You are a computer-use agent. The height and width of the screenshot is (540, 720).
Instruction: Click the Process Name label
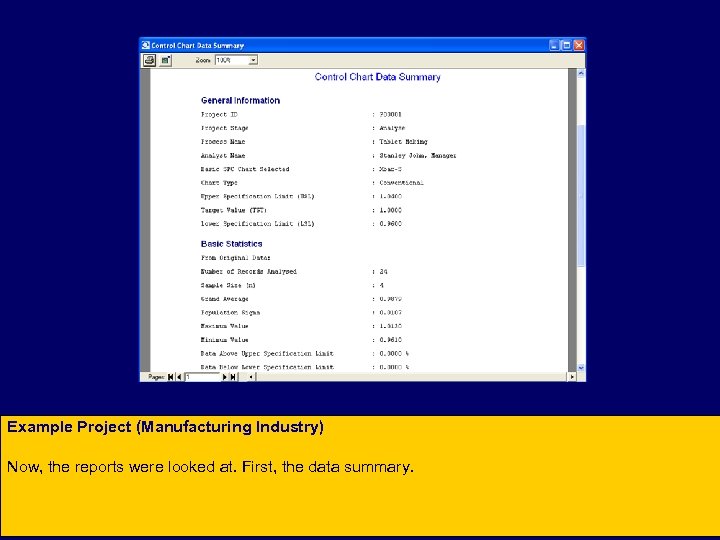pos(223,142)
